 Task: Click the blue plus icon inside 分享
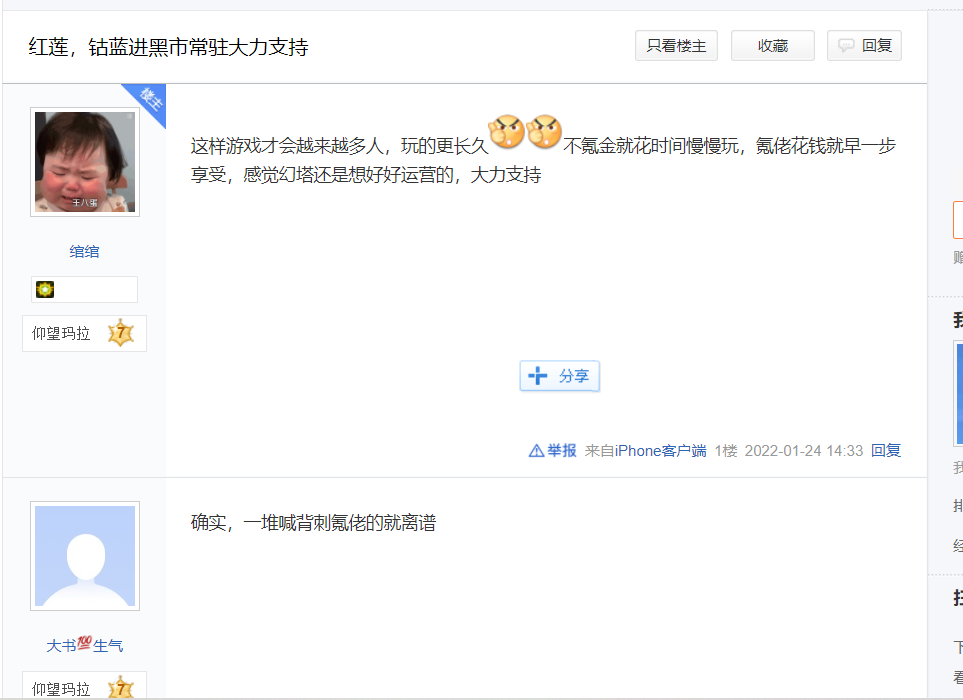point(537,375)
